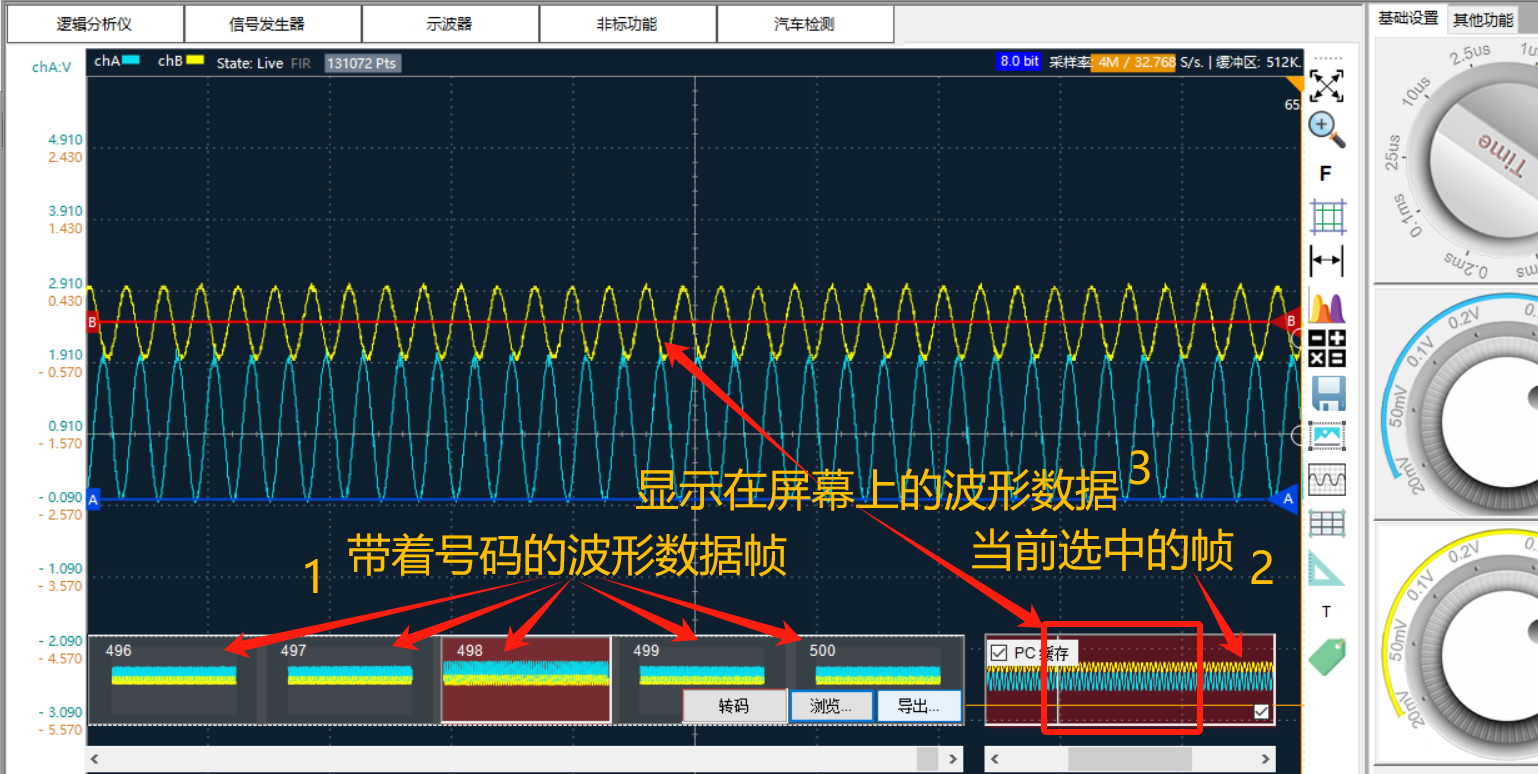Click right arrow of the frame list scrollbar
This screenshot has width=1538, height=774.
pyautogui.click(x=952, y=760)
